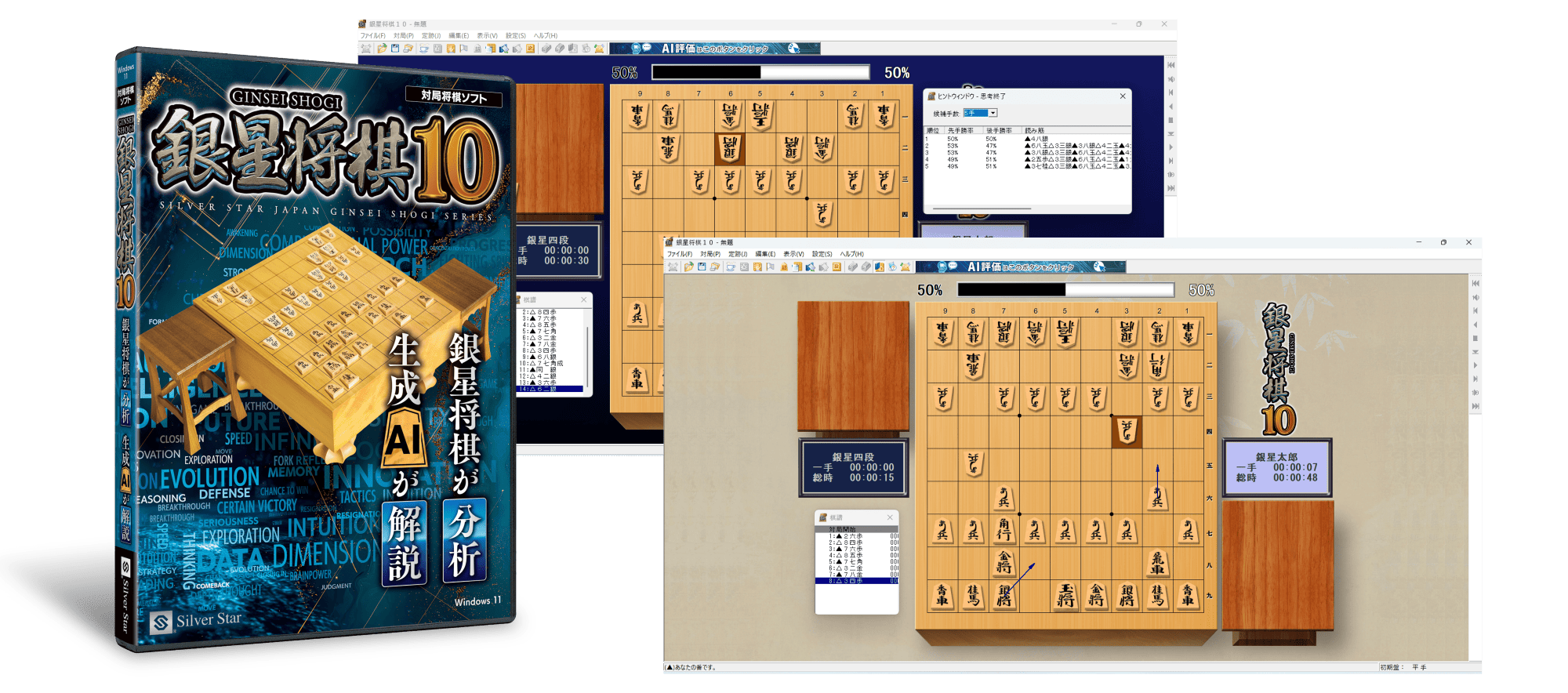Open the 設定(S) menu in the front window
The height and width of the screenshot is (693, 1568).
click(822, 254)
